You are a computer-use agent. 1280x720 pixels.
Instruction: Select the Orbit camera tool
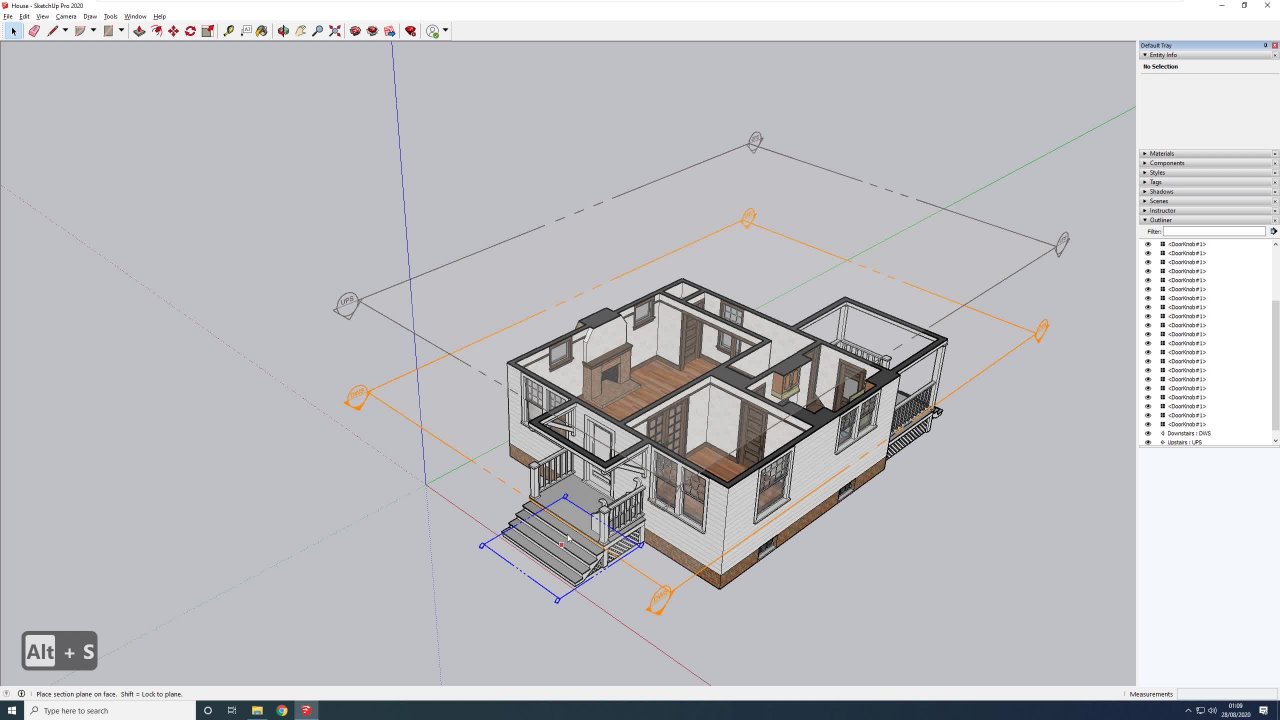tap(284, 31)
